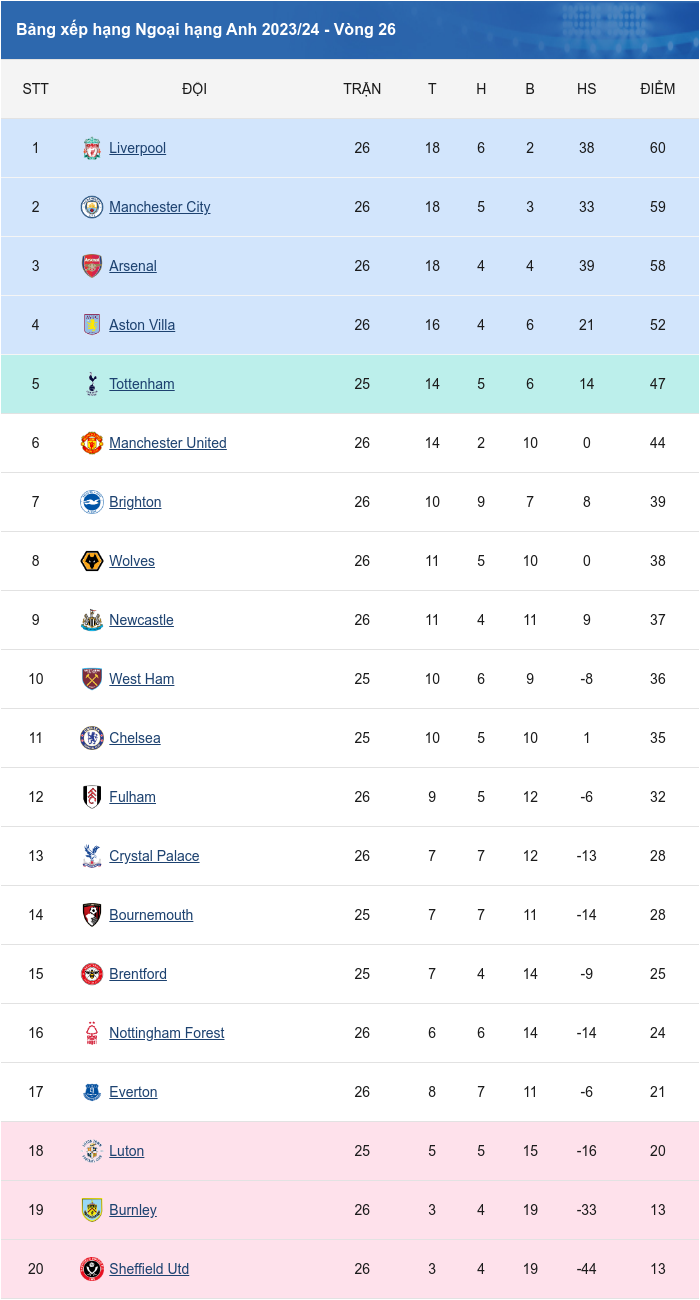This screenshot has height=1300, width=700.
Task: Click the ĐIỂM column header
Action: click(657, 89)
